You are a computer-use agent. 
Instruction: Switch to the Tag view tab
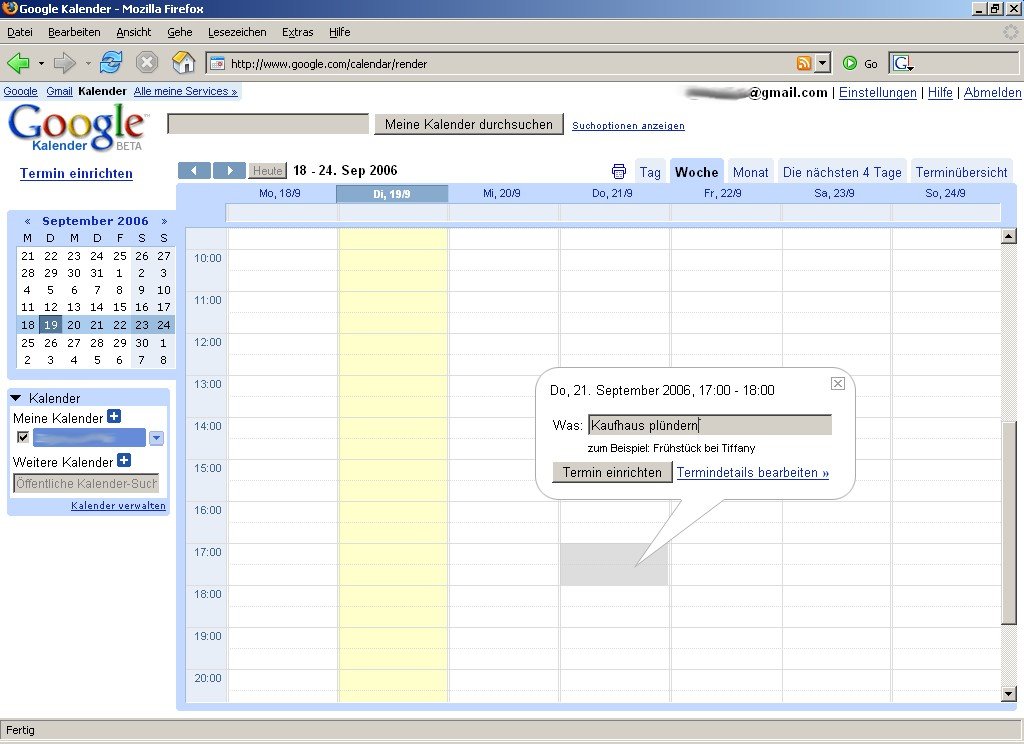point(650,172)
